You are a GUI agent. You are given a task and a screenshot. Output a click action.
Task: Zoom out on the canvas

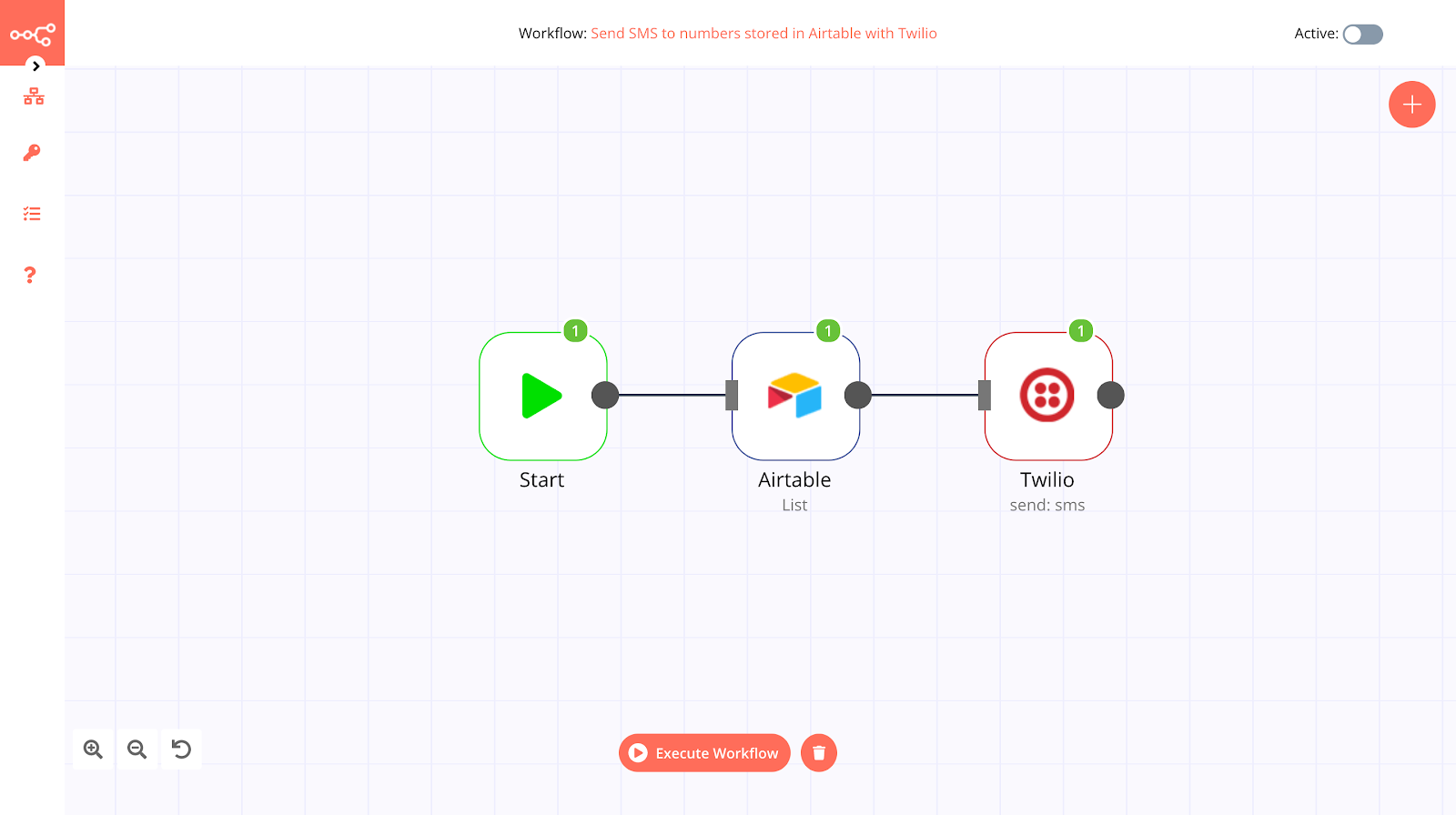[x=136, y=750]
